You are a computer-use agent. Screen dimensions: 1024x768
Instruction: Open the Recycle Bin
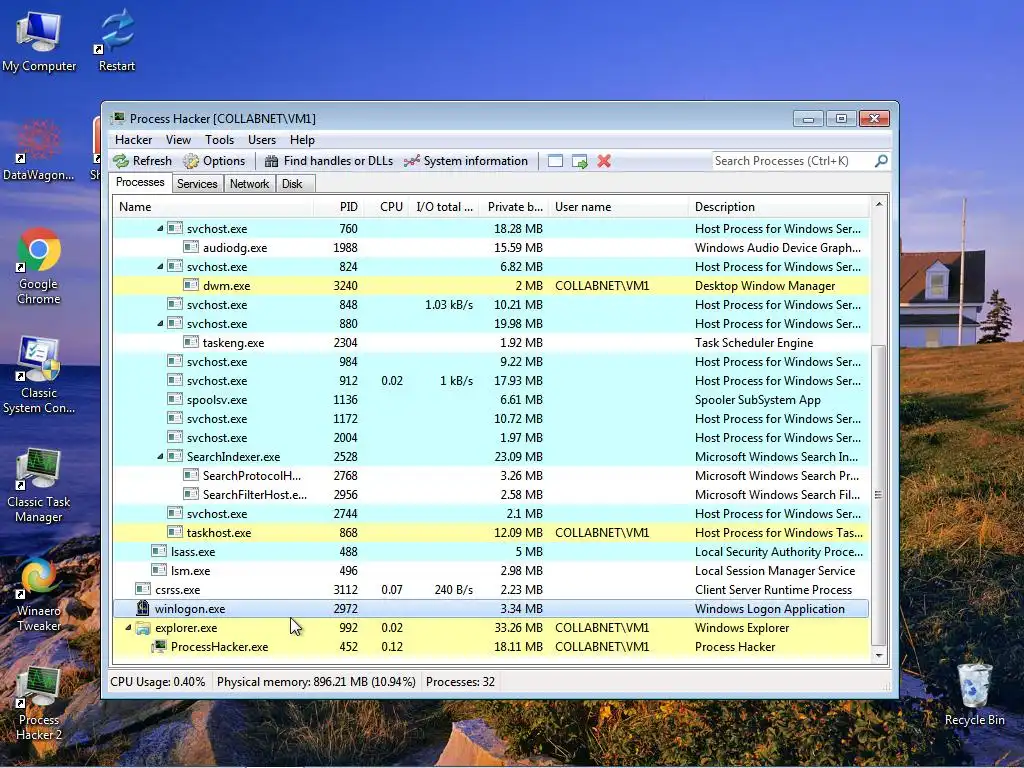click(x=974, y=695)
